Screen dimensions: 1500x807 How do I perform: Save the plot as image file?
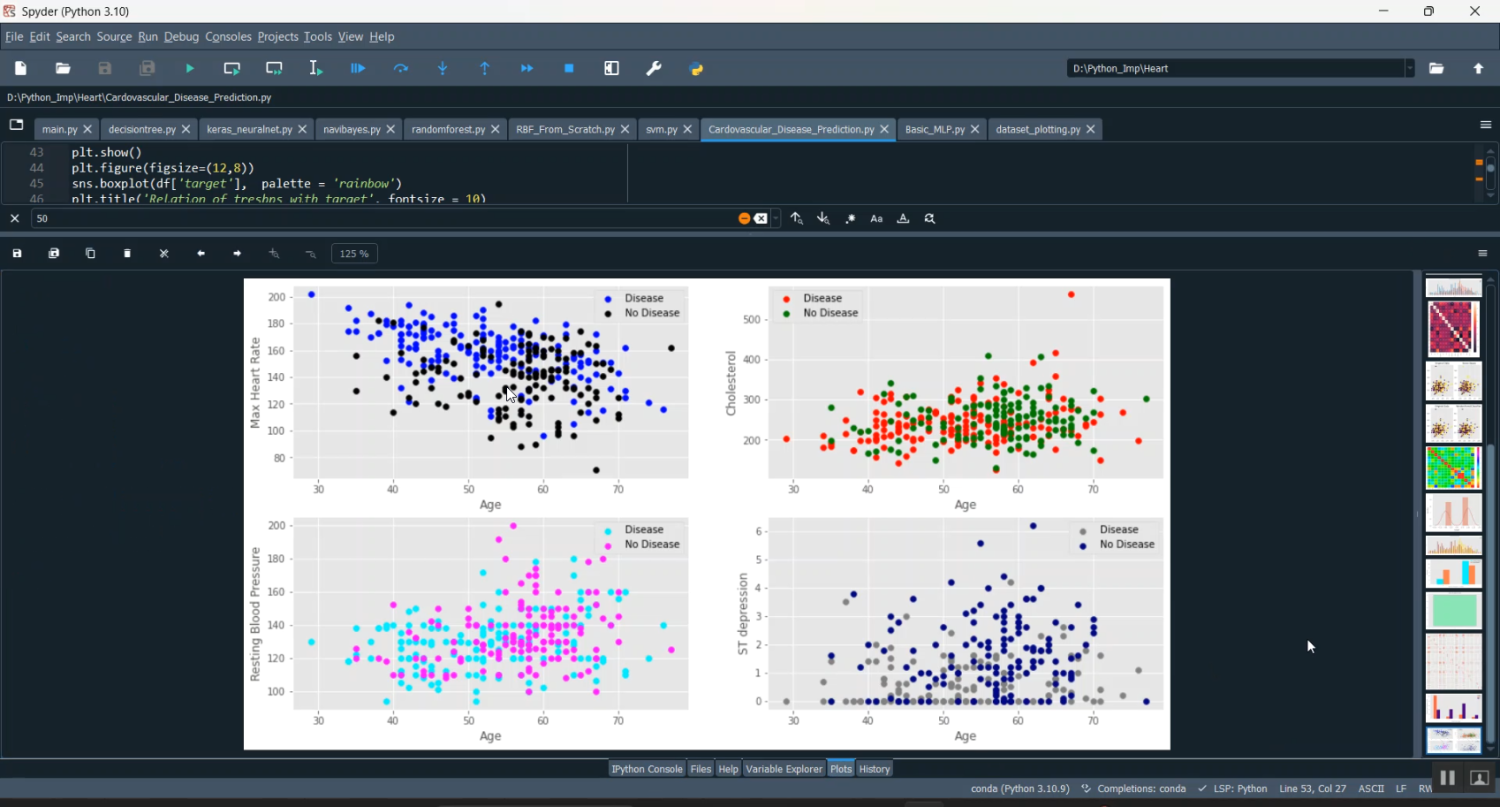point(17,254)
